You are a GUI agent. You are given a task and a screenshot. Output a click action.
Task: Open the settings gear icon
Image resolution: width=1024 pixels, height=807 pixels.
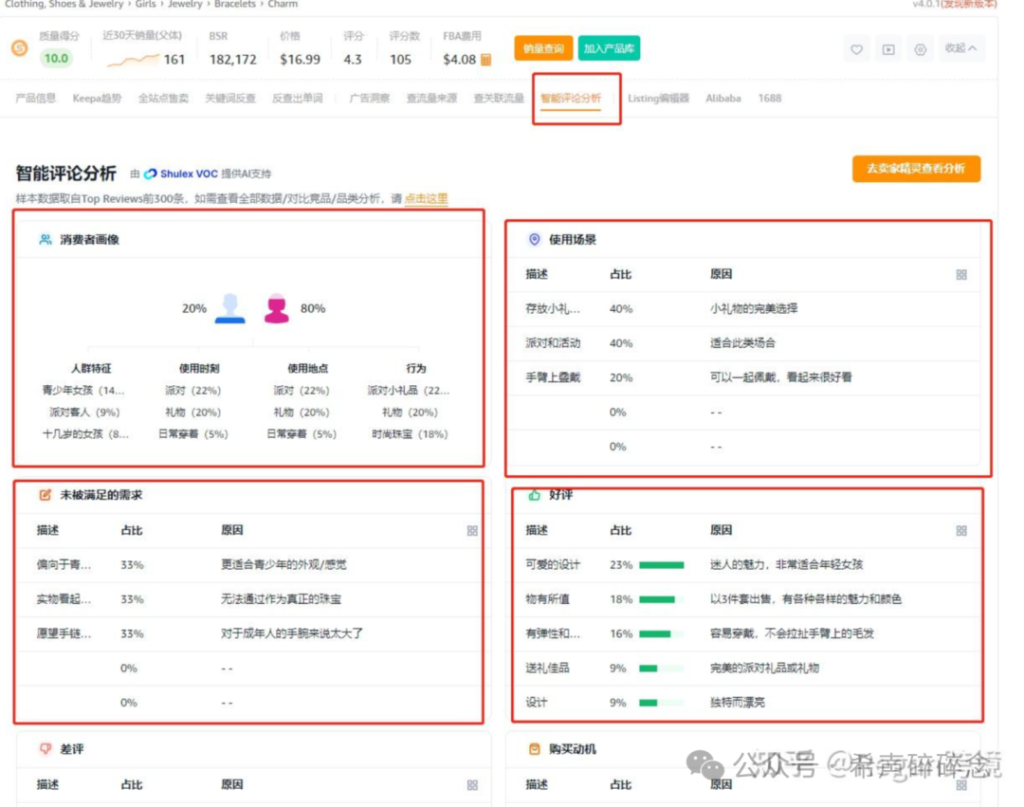(x=920, y=49)
